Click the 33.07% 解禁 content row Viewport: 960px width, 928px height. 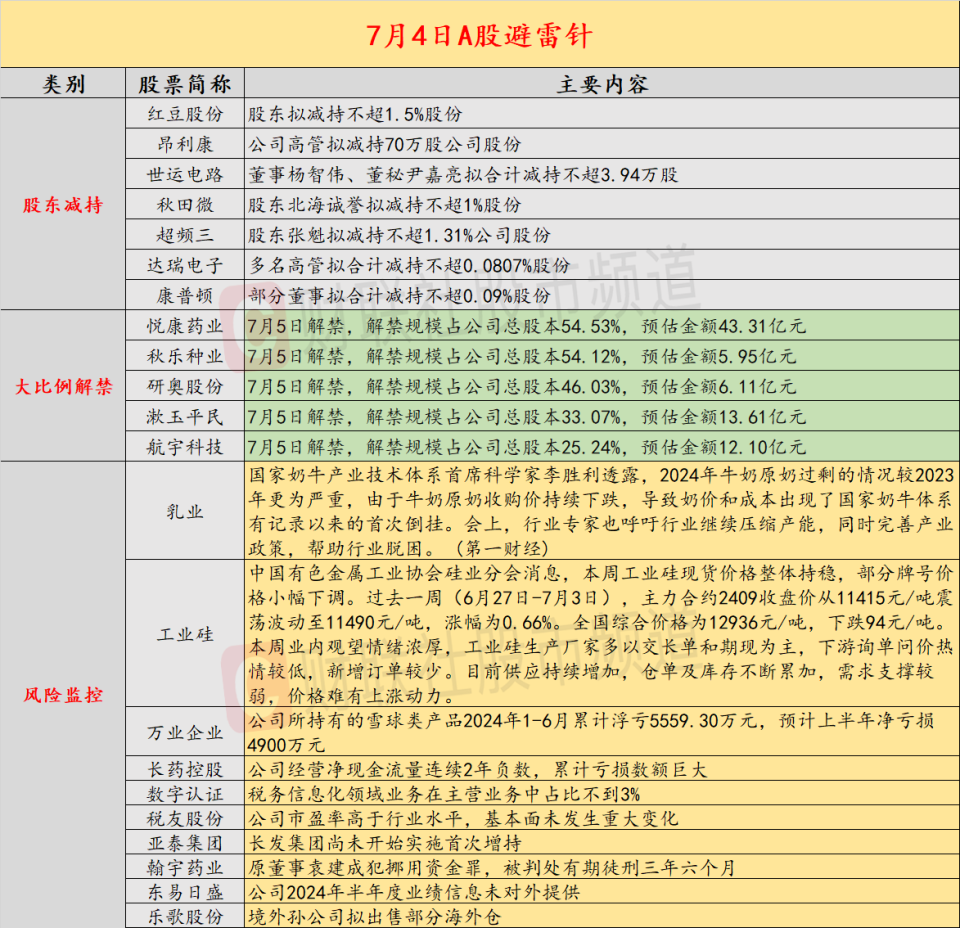click(x=602, y=417)
